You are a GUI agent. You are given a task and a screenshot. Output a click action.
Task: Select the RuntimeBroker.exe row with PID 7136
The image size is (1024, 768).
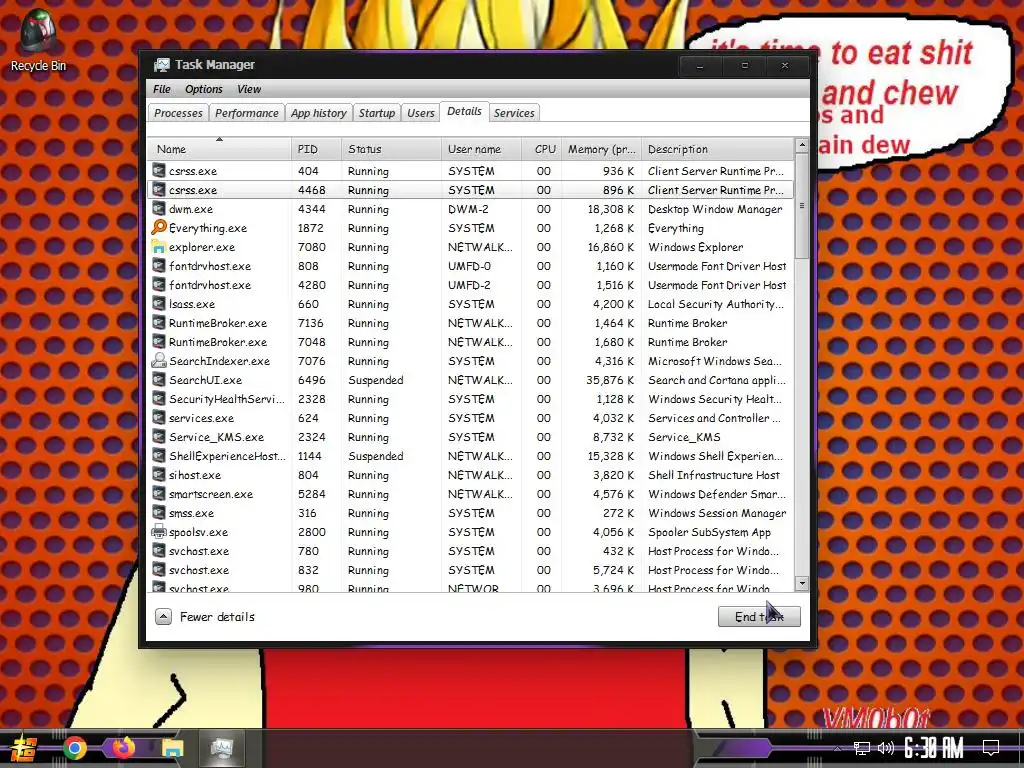pos(470,323)
